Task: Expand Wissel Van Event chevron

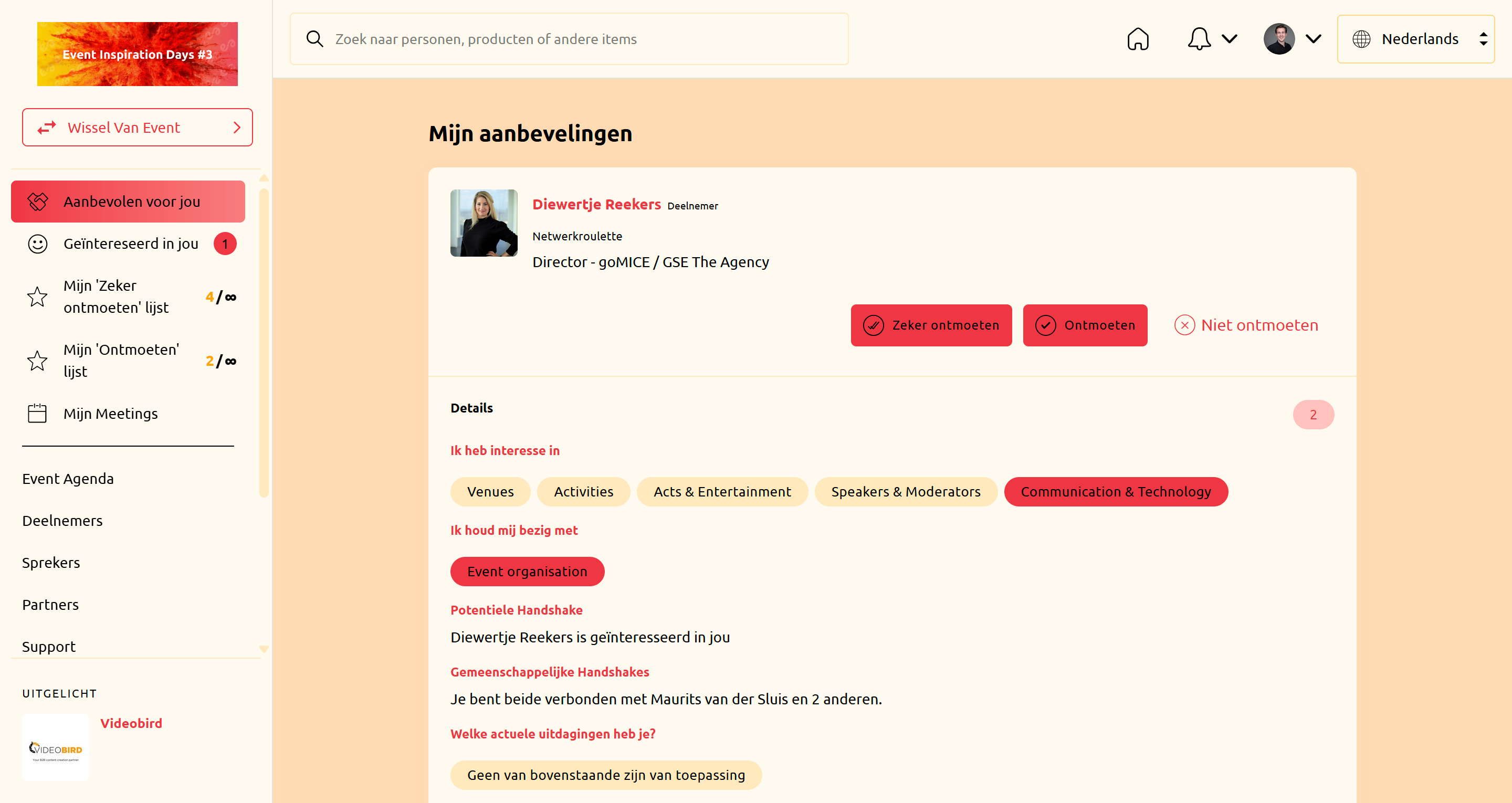Action: pyautogui.click(x=237, y=128)
